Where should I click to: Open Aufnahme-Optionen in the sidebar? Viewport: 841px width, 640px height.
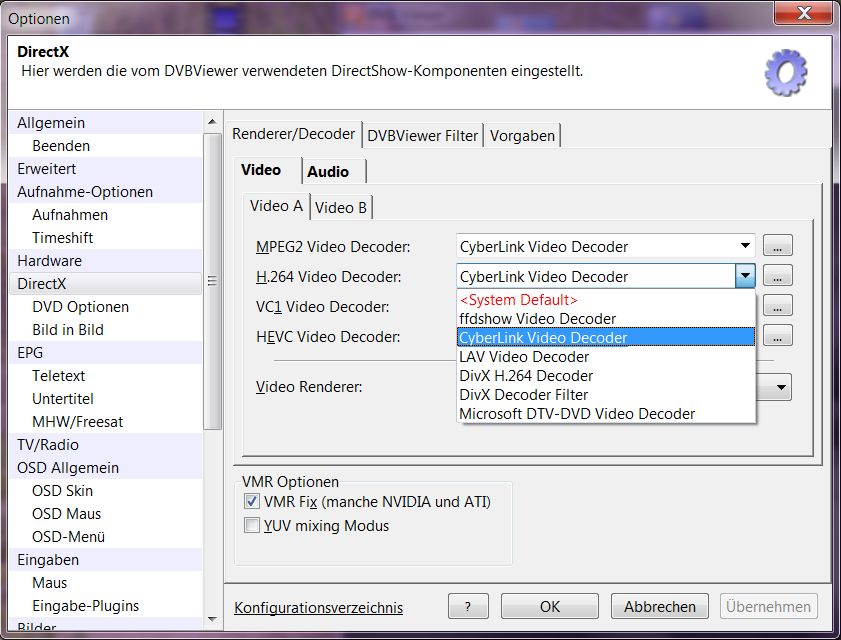click(106, 192)
